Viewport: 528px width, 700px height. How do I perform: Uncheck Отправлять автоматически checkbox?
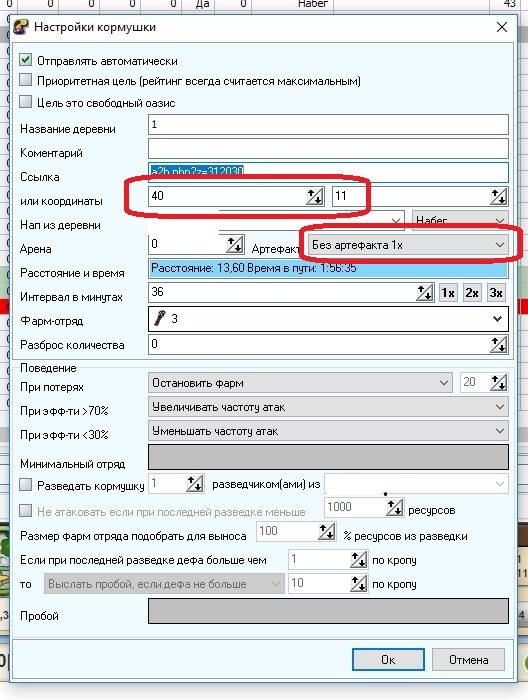(x=25, y=60)
